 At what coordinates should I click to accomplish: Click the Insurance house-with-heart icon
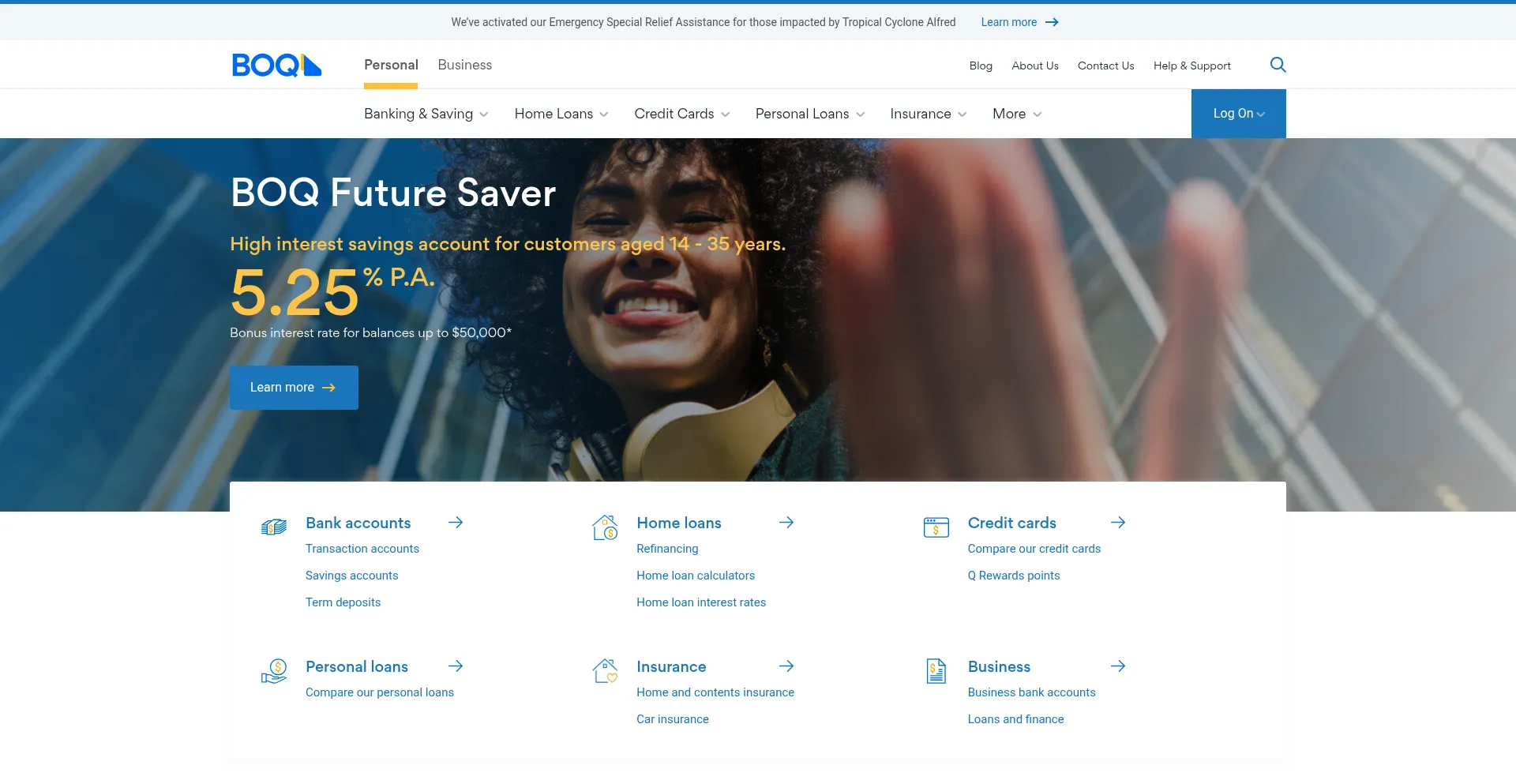pyautogui.click(x=605, y=671)
